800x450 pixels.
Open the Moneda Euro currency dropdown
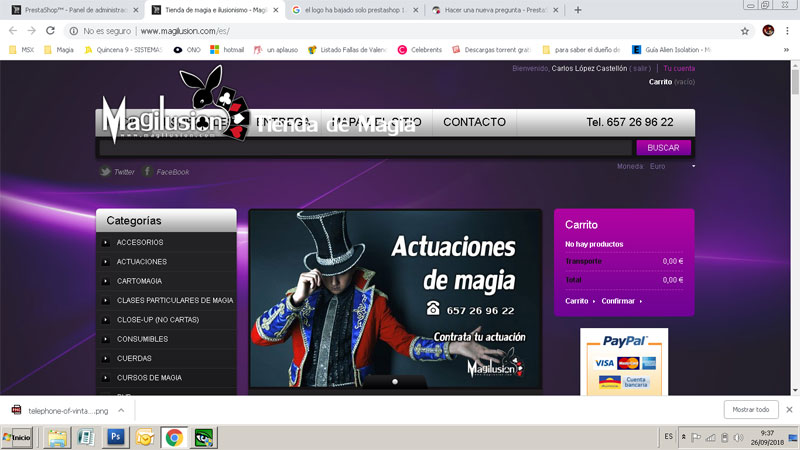671,166
